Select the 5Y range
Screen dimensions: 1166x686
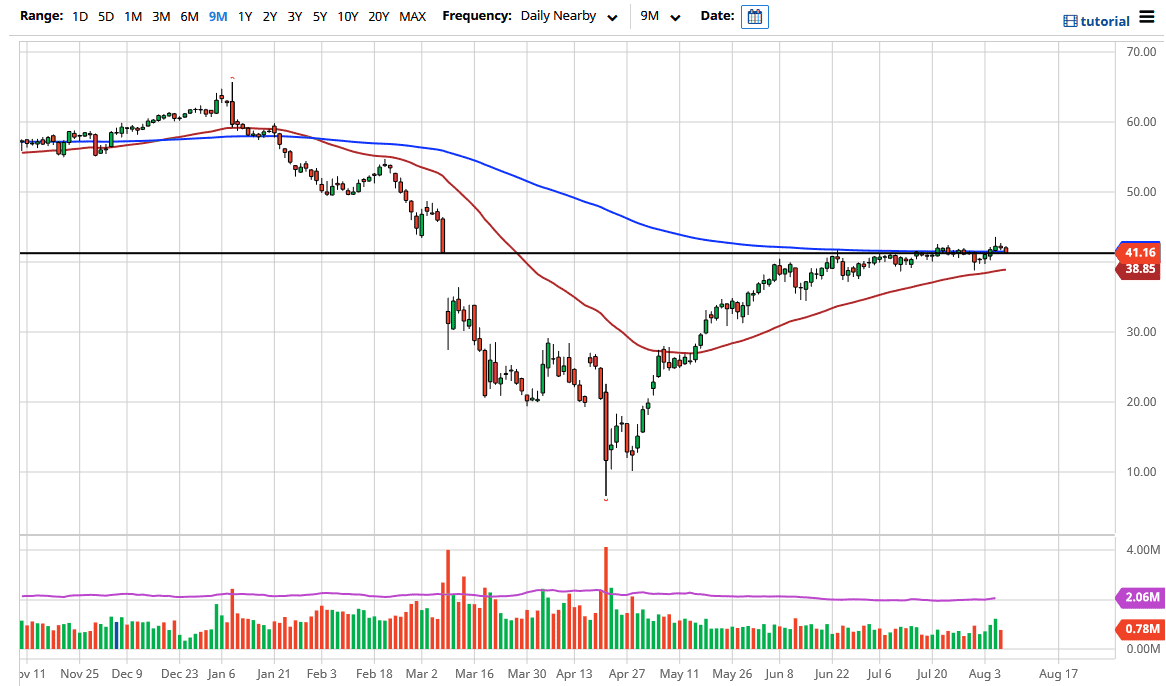click(319, 16)
